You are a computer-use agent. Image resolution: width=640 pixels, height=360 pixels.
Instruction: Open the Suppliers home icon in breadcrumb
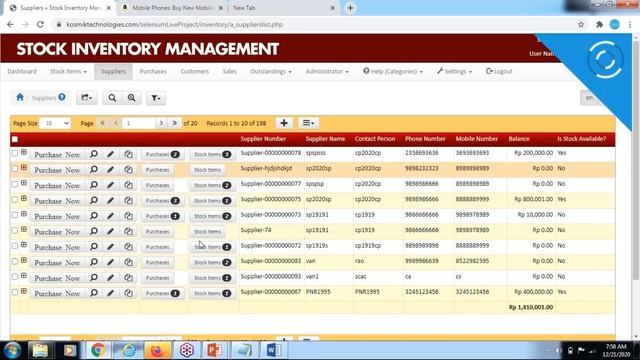pos(20,98)
